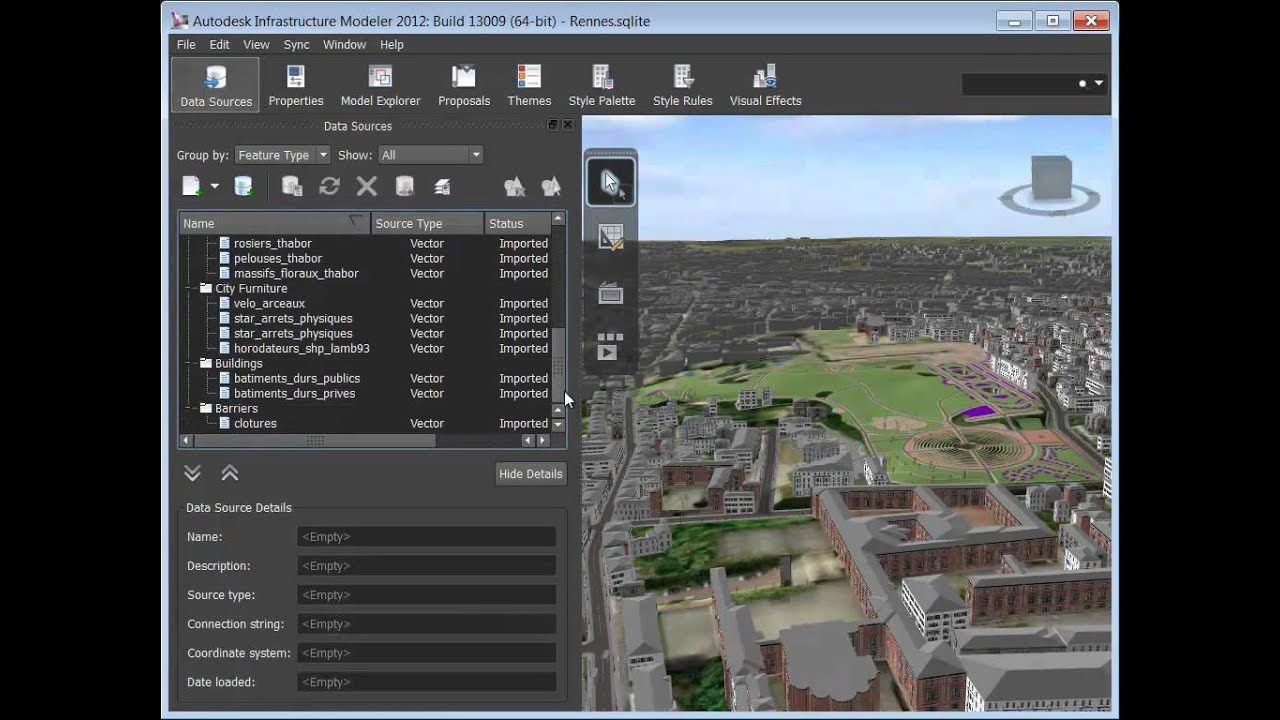Open the Window menu
The width and height of the screenshot is (1280, 720).
(x=344, y=45)
